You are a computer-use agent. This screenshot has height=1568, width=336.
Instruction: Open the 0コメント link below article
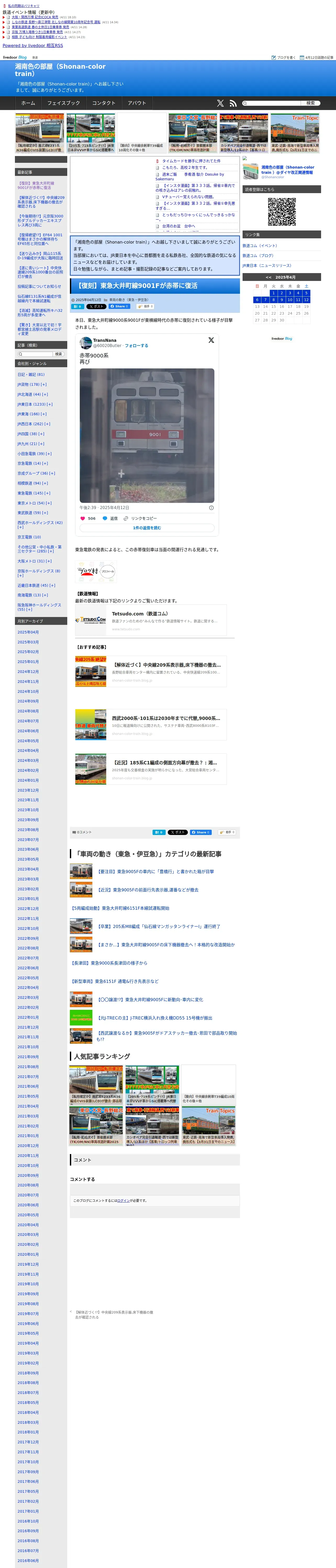[82, 832]
